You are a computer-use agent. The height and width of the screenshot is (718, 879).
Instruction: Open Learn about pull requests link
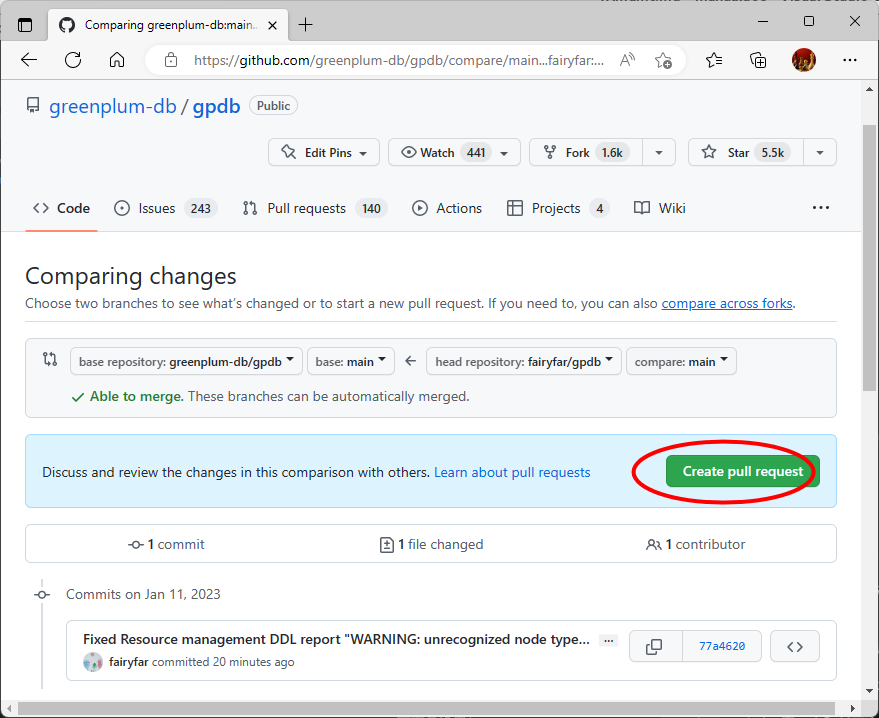[x=512, y=473]
